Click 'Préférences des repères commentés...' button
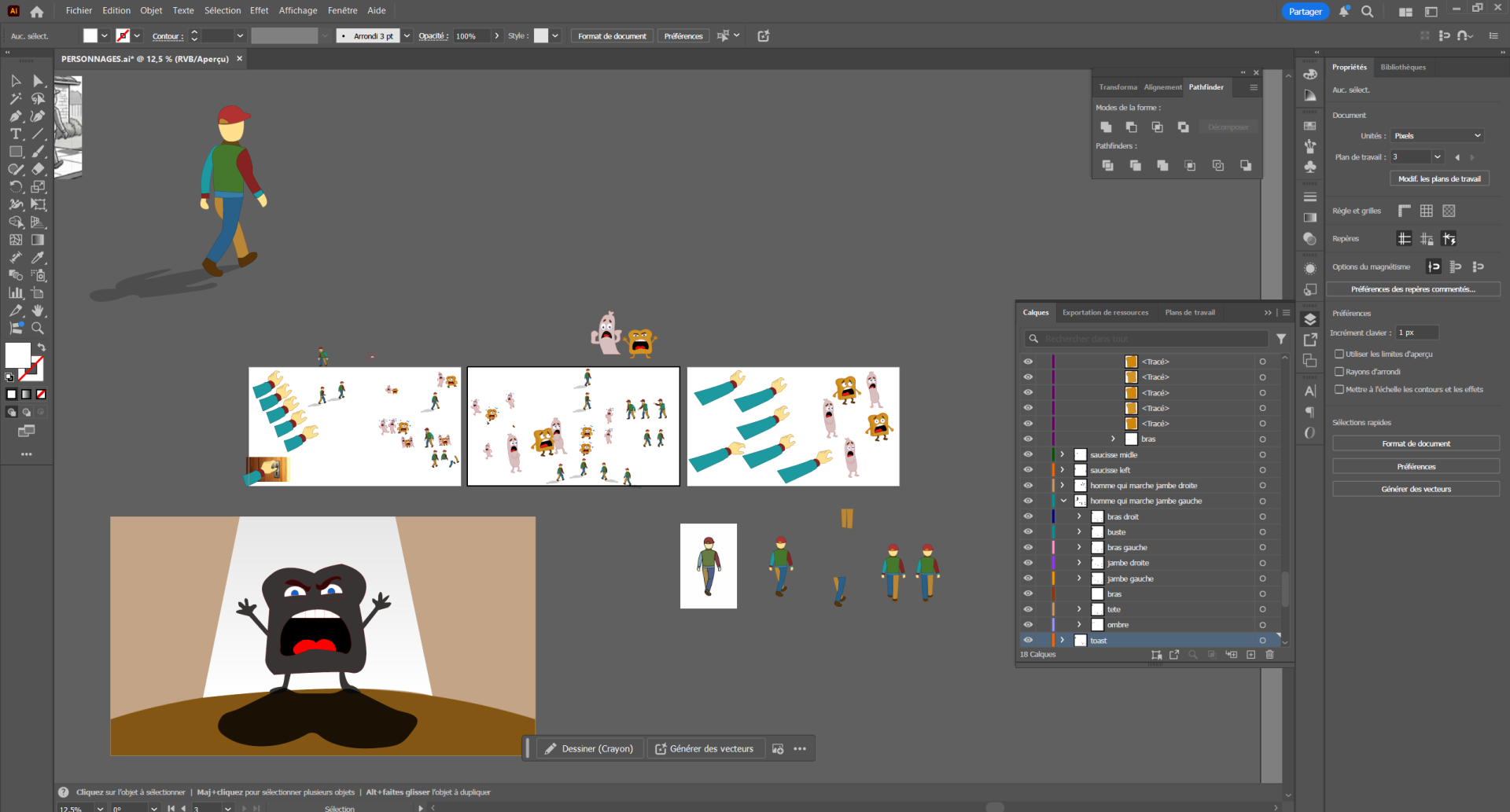Viewport: 1510px width, 812px height. [1413, 290]
